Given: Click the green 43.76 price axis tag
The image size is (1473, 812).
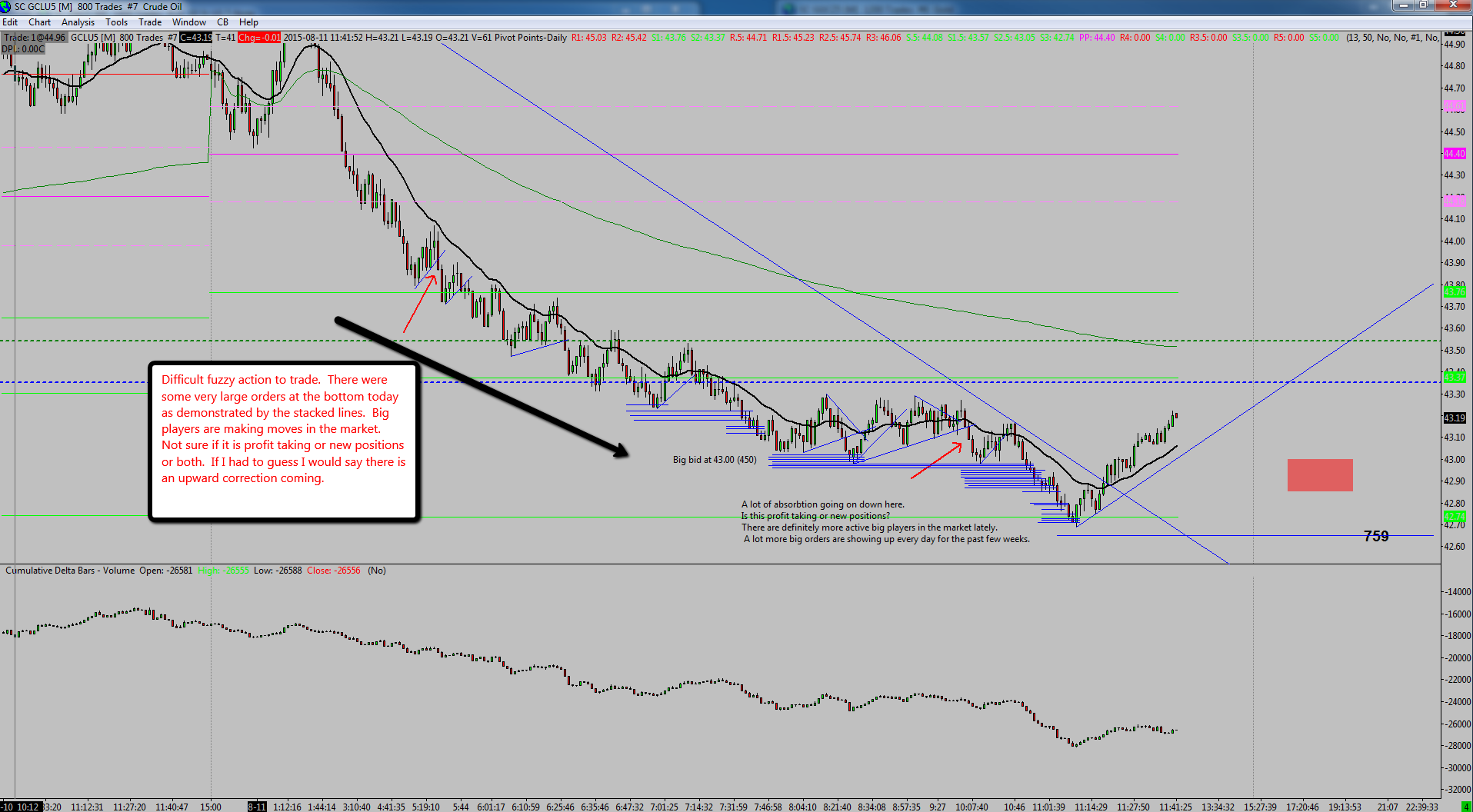Looking at the screenshot, I should coord(1454,292).
